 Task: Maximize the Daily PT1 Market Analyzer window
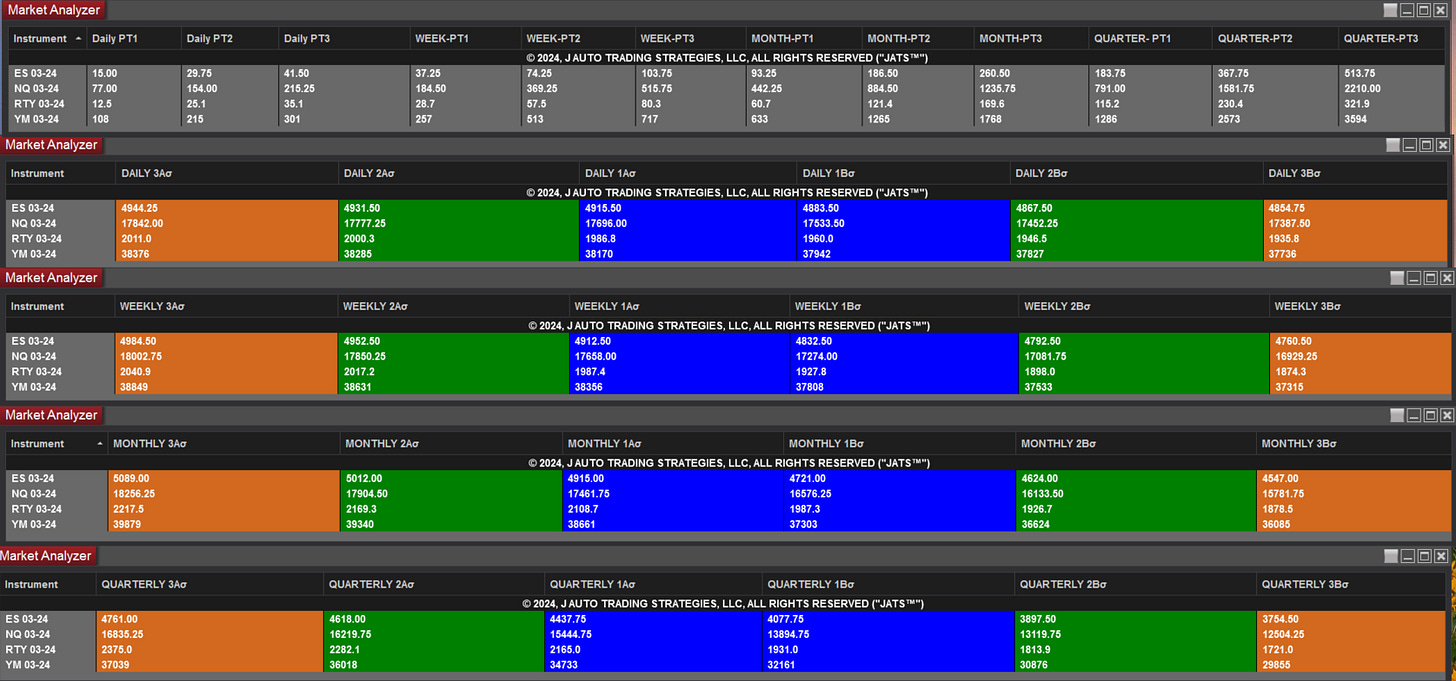[1425, 9]
